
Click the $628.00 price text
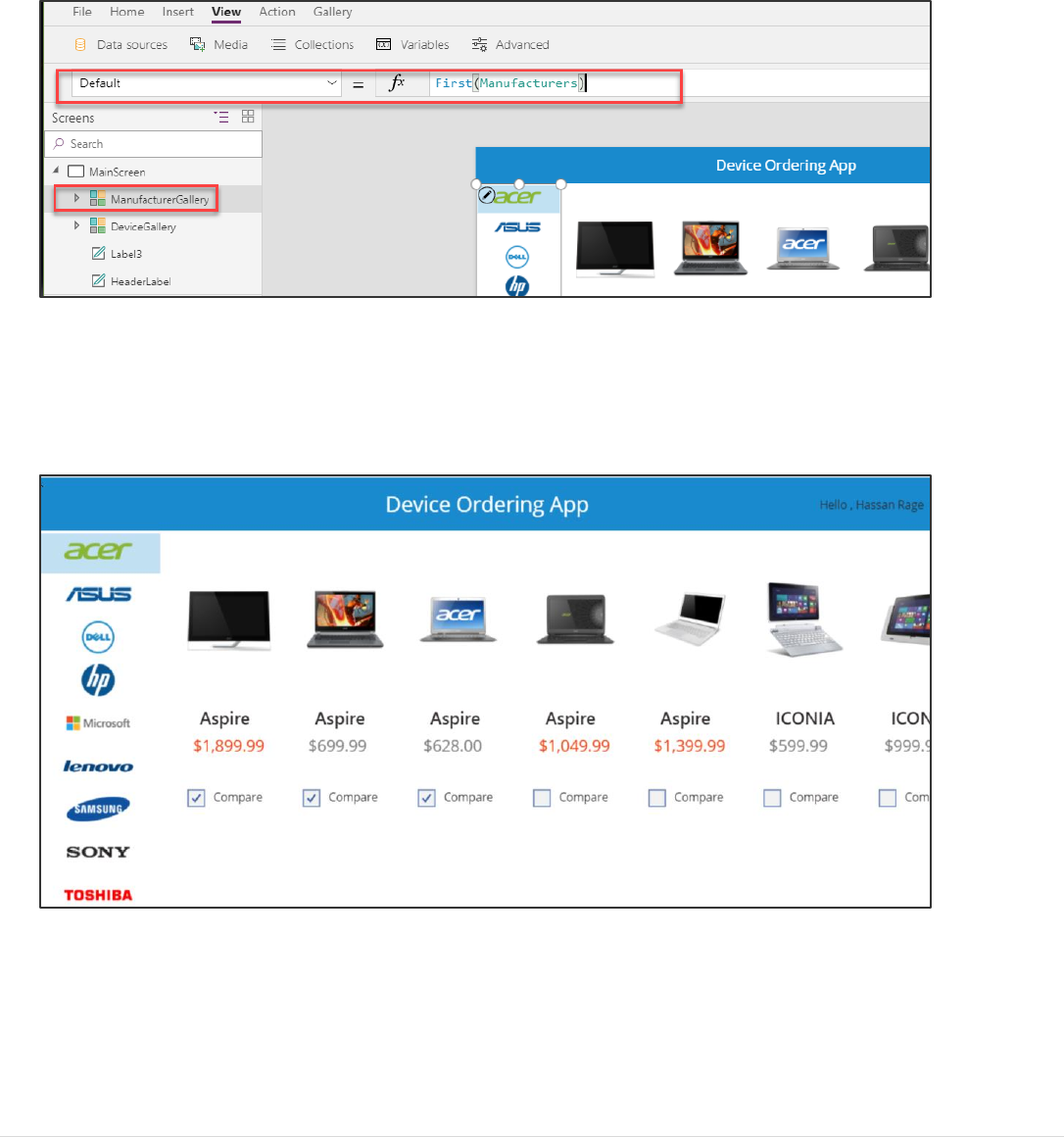point(453,746)
